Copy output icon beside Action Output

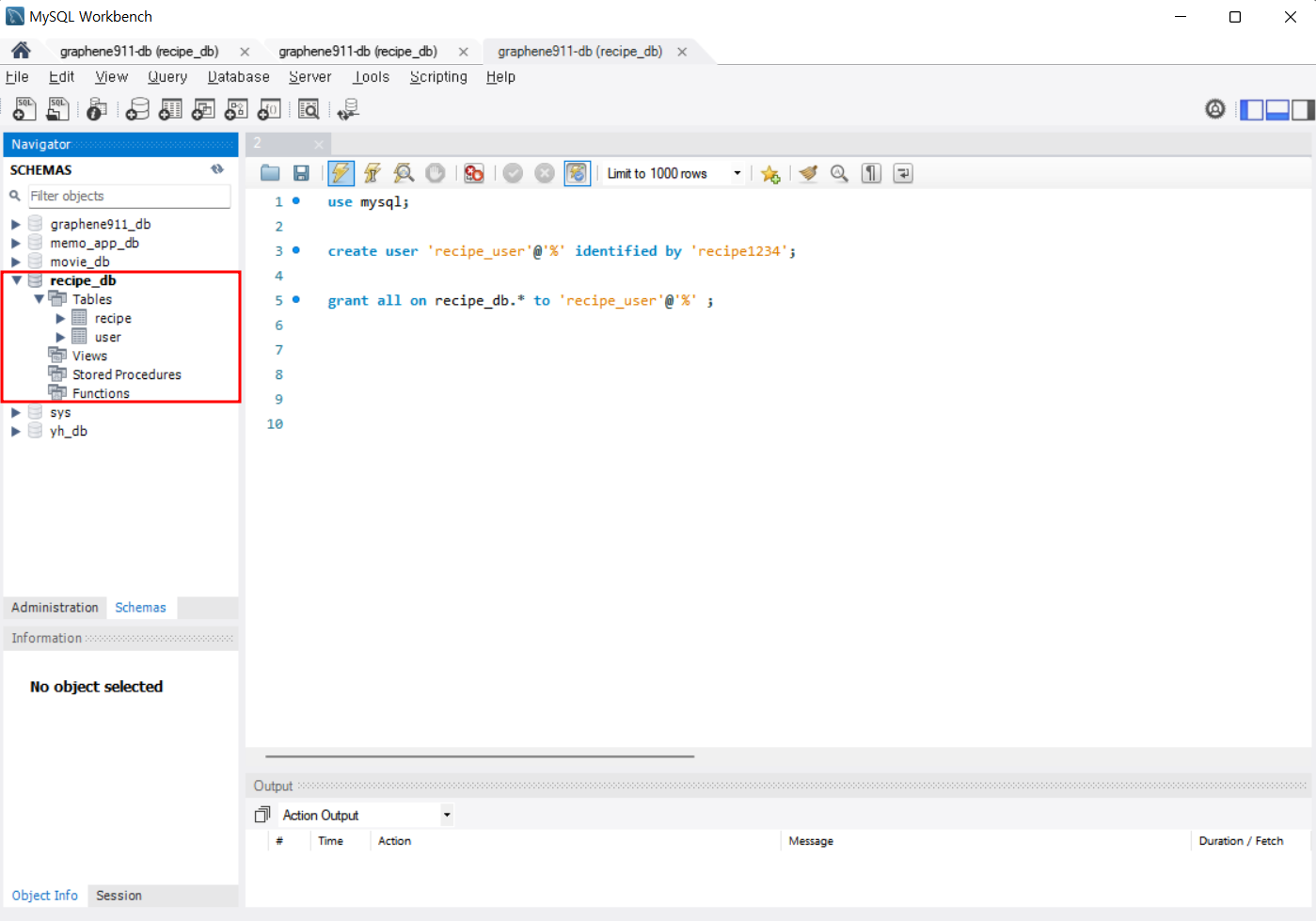point(262,815)
